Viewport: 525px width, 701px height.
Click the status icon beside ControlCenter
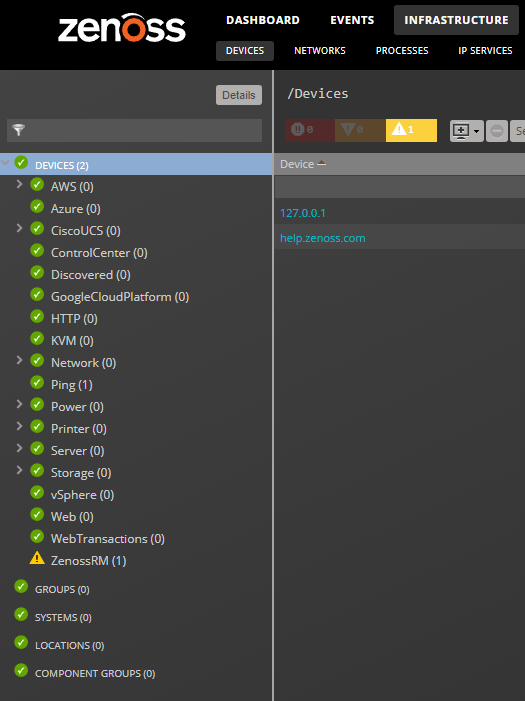[37, 250]
